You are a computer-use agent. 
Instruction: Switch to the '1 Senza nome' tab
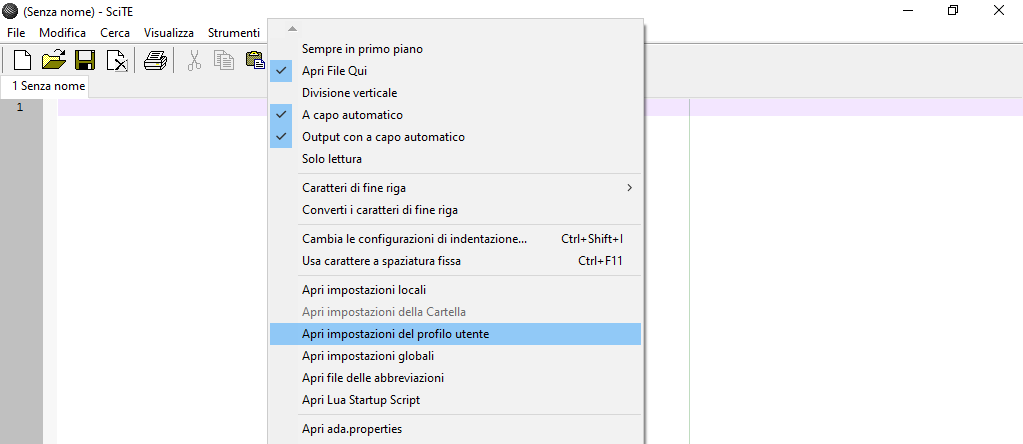(47, 87)
